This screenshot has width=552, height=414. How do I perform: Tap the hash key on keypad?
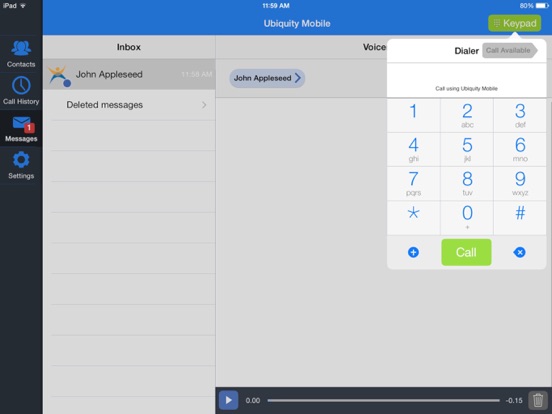click(520, 218)
